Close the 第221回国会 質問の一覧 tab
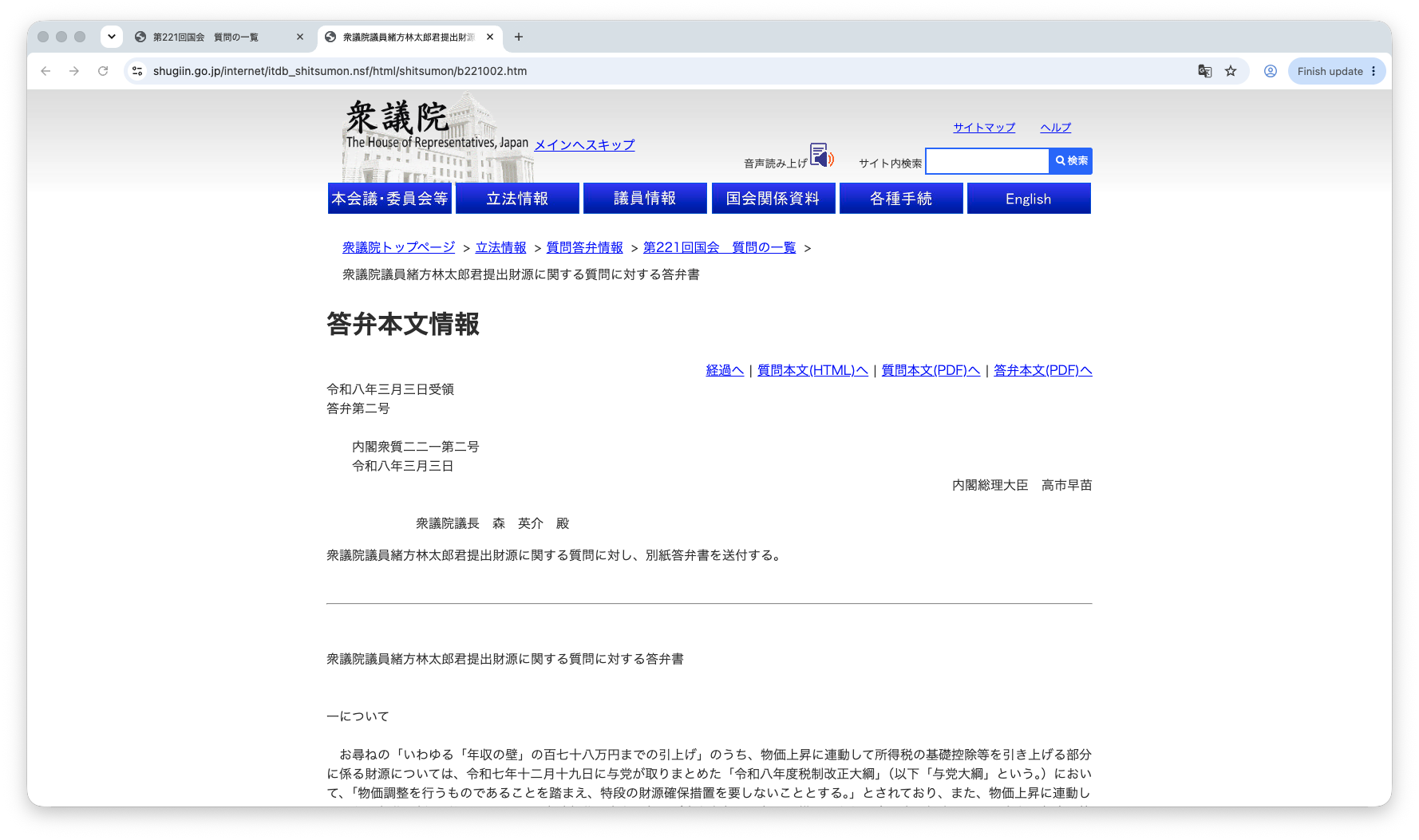This screenshot has width=1419, height=840. 300,37
